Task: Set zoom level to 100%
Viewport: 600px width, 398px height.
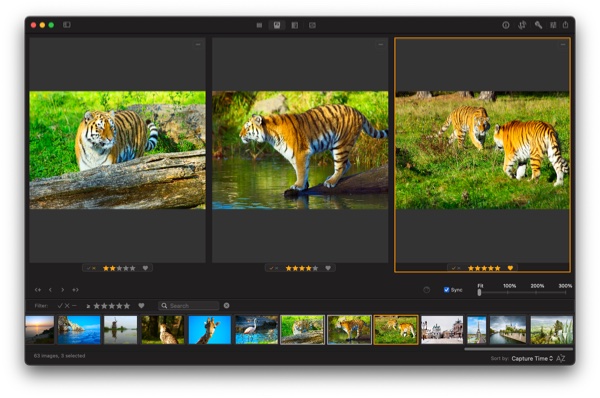Action: tap(509, 286)
